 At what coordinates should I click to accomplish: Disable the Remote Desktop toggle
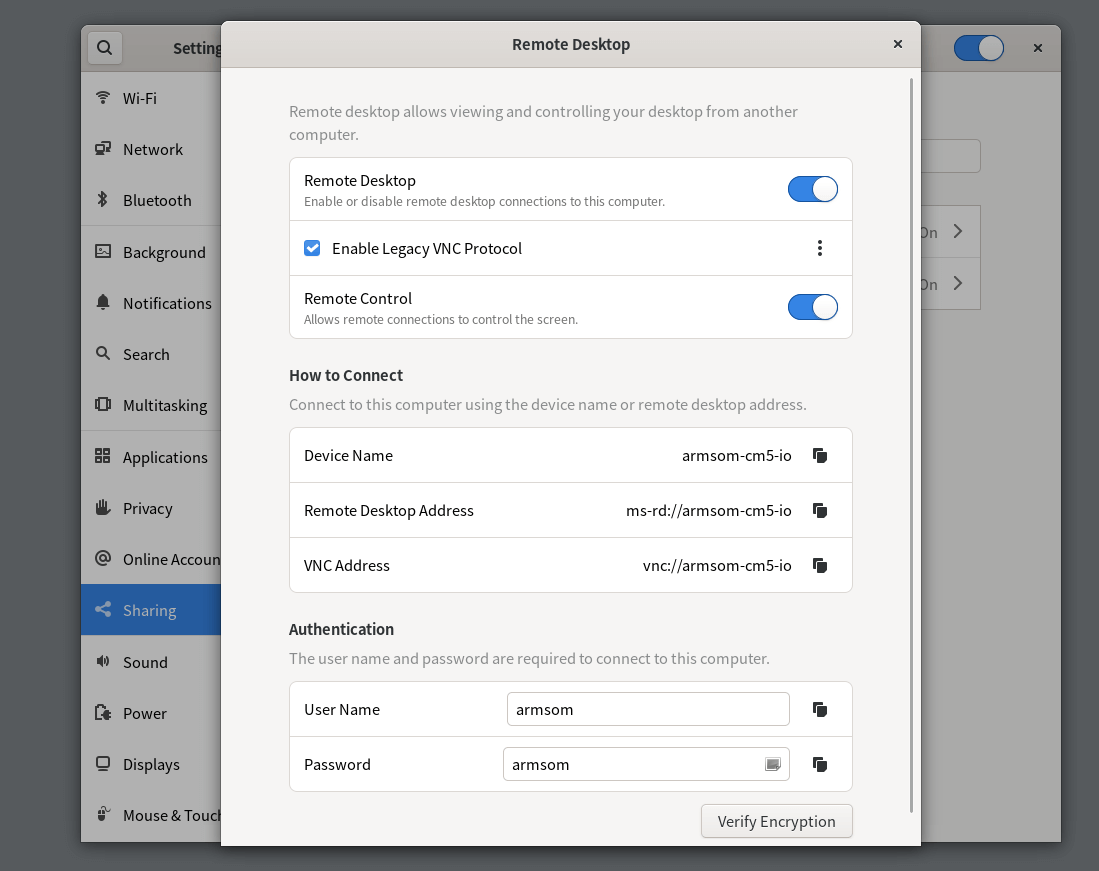click(x=812, y=188)
